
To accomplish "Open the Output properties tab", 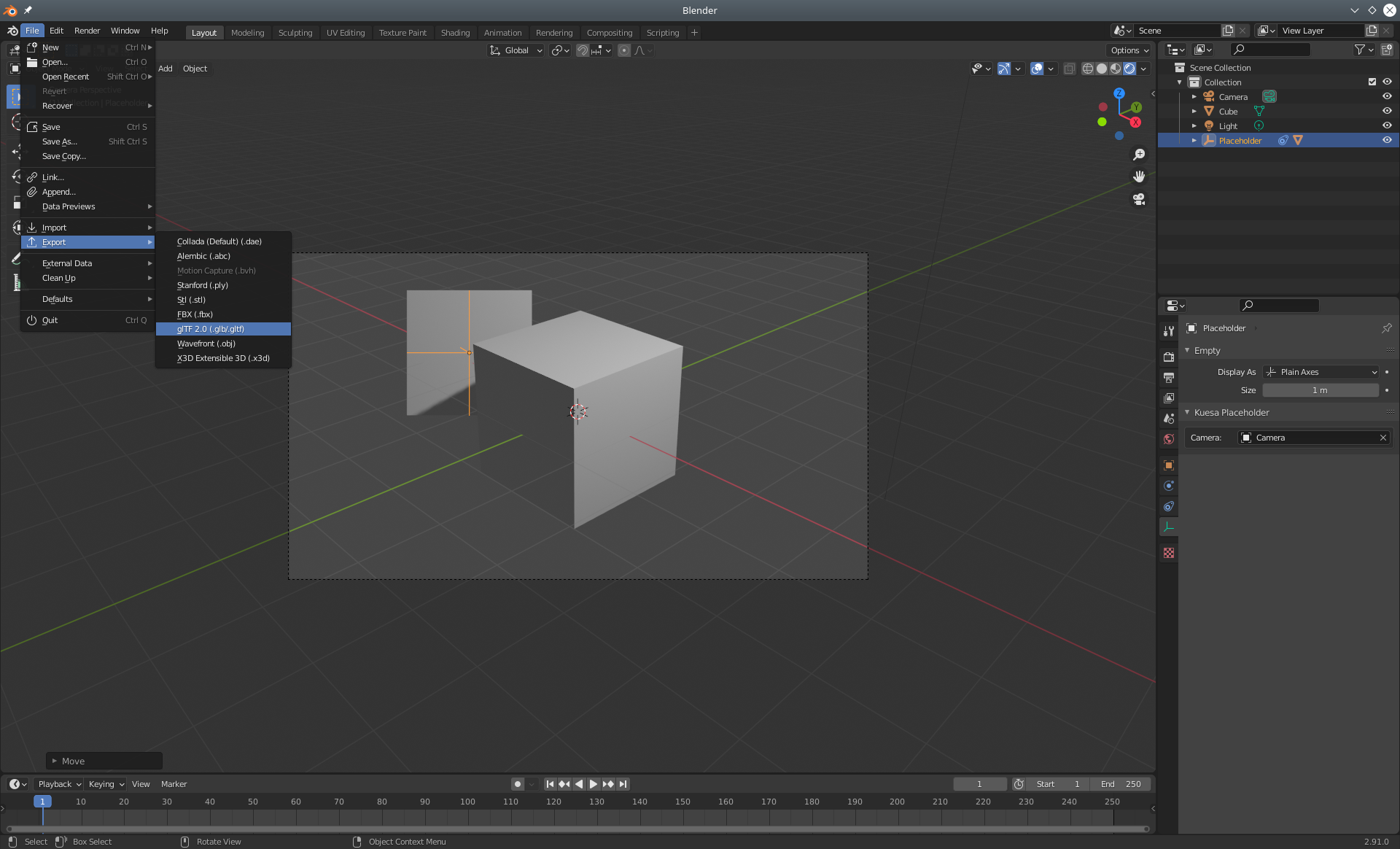I will (x=1169, y=377).
